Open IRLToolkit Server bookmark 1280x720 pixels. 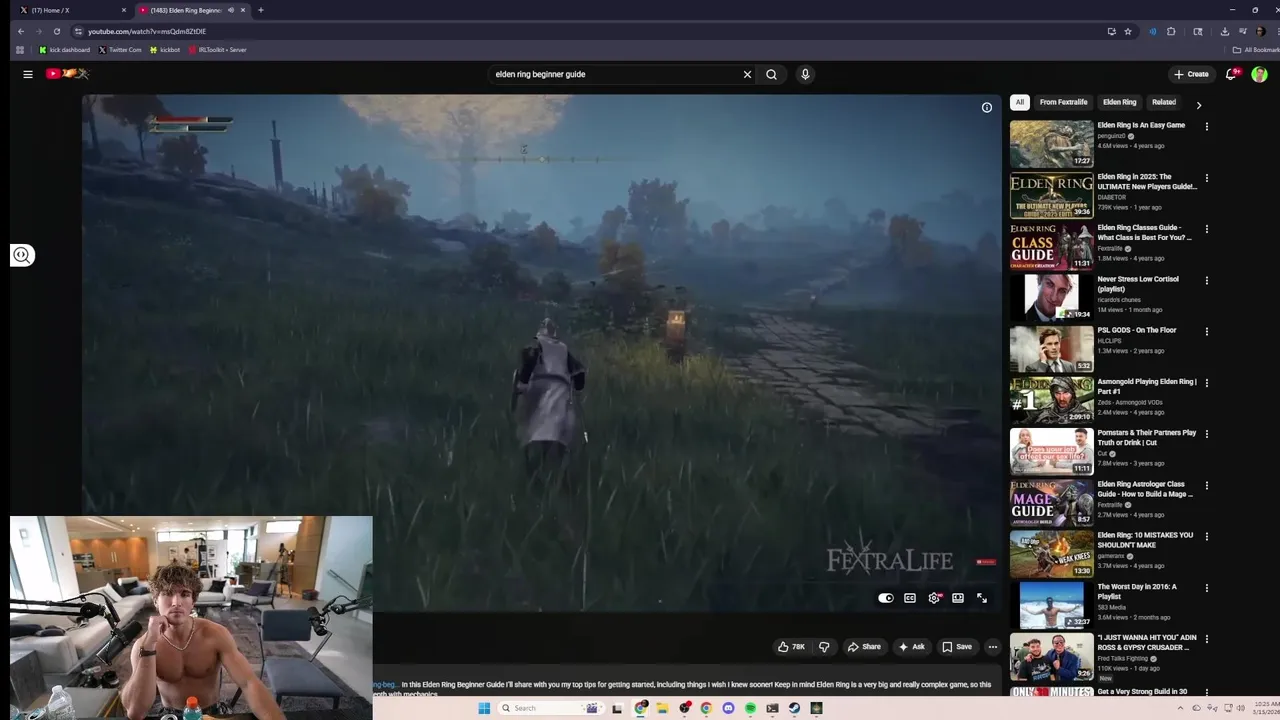pos(217,50)
